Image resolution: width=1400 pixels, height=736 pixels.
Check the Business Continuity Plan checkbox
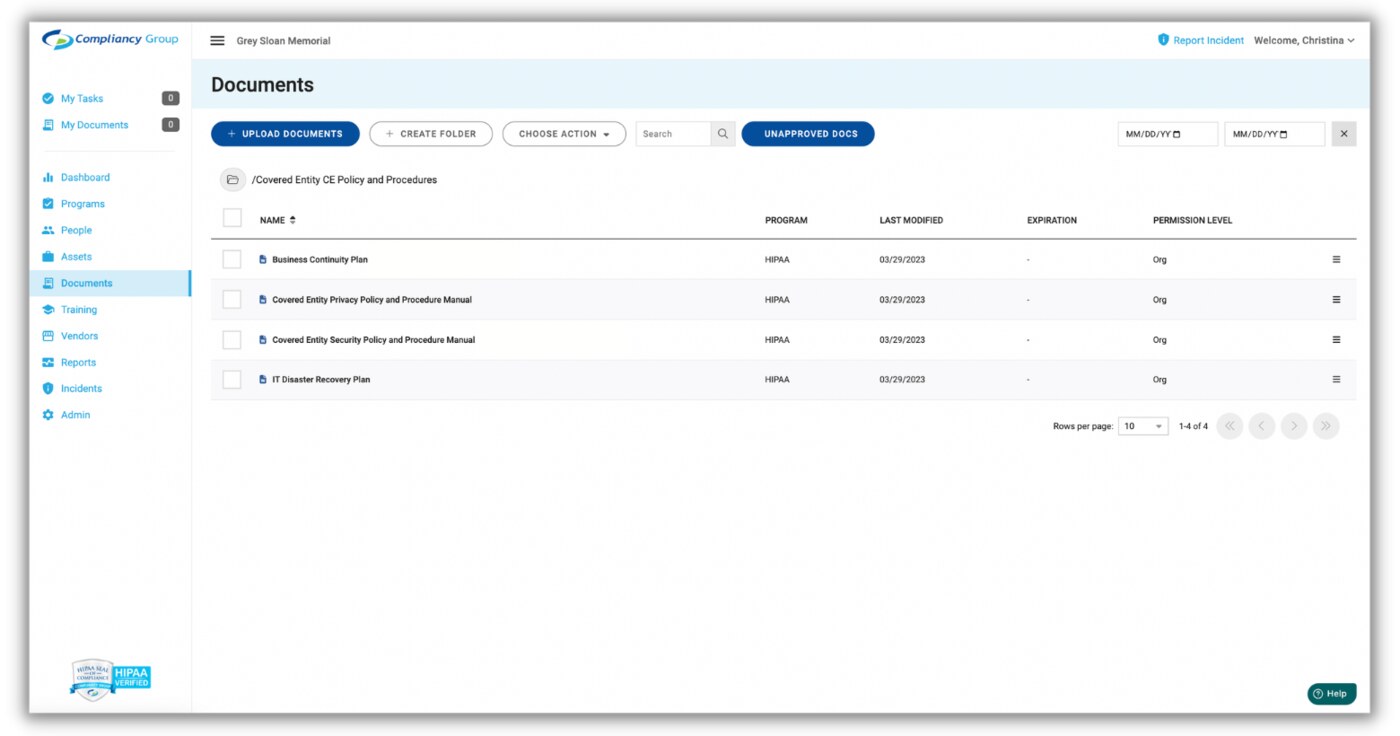(232, 260)
